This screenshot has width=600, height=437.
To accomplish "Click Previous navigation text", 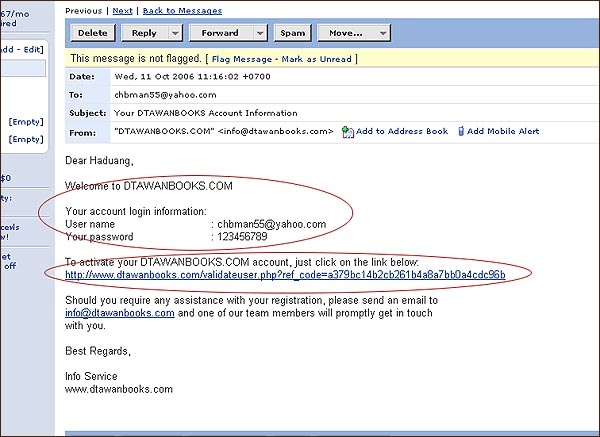I will click(x=84, y=11).
